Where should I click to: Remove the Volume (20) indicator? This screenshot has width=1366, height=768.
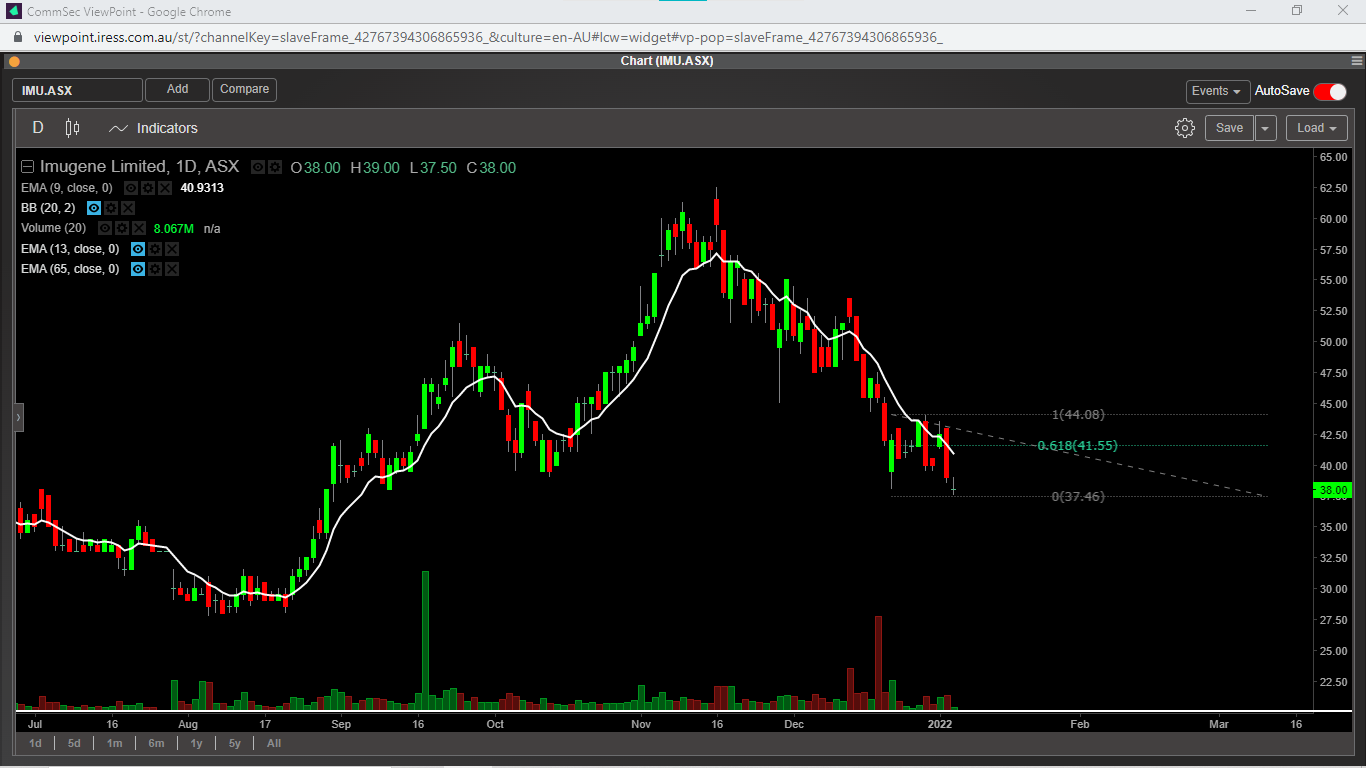139,228
